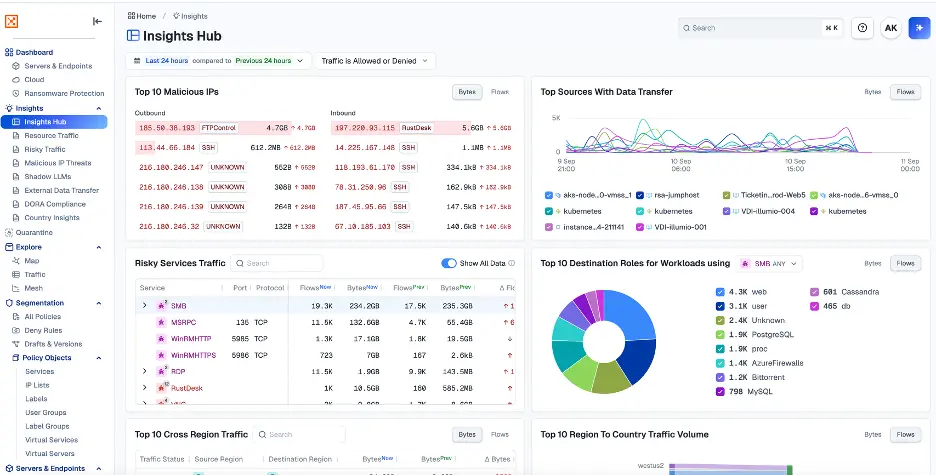Open DORA Compliance in sidebar
The image size is (936, 476).
click(55, 204)
